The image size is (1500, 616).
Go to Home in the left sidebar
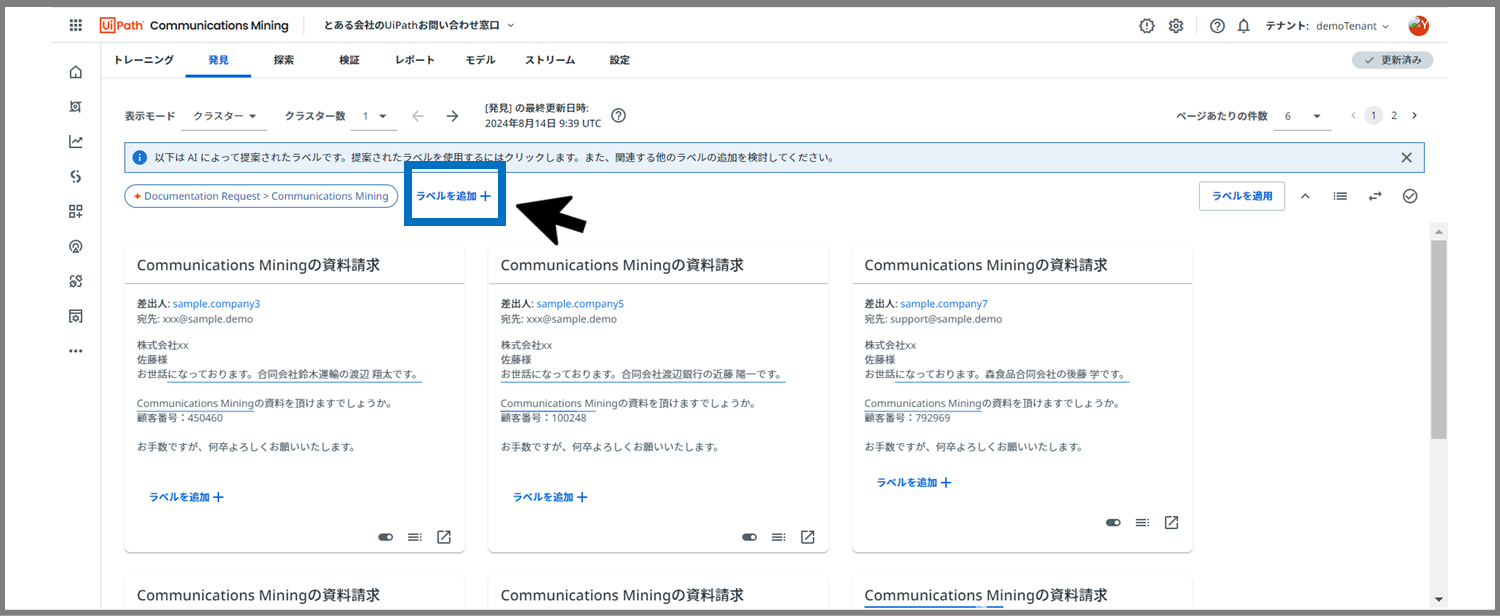click(76, 72)
